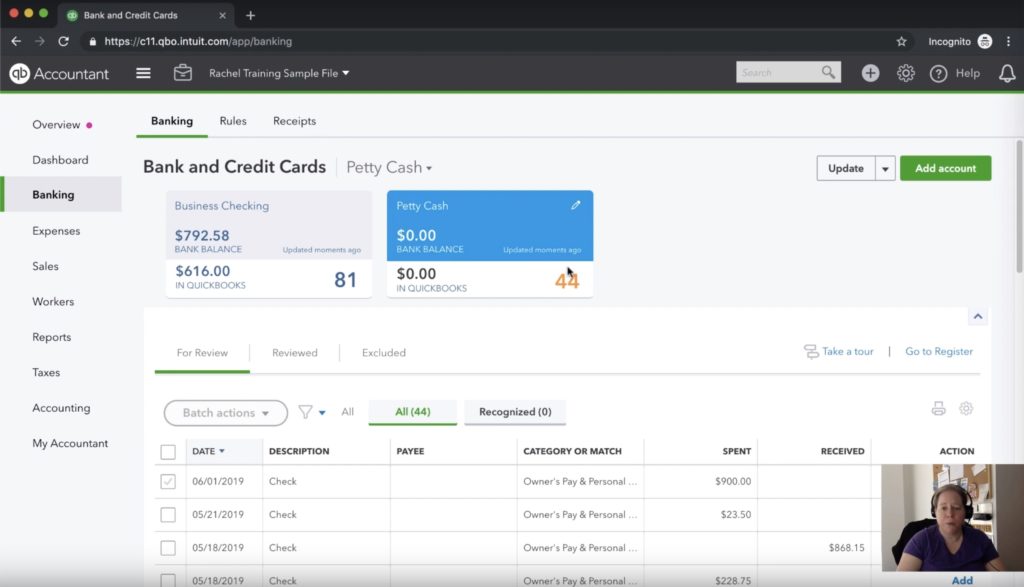Click the Update button
1024x587 pixels.
tap(846, 168)
